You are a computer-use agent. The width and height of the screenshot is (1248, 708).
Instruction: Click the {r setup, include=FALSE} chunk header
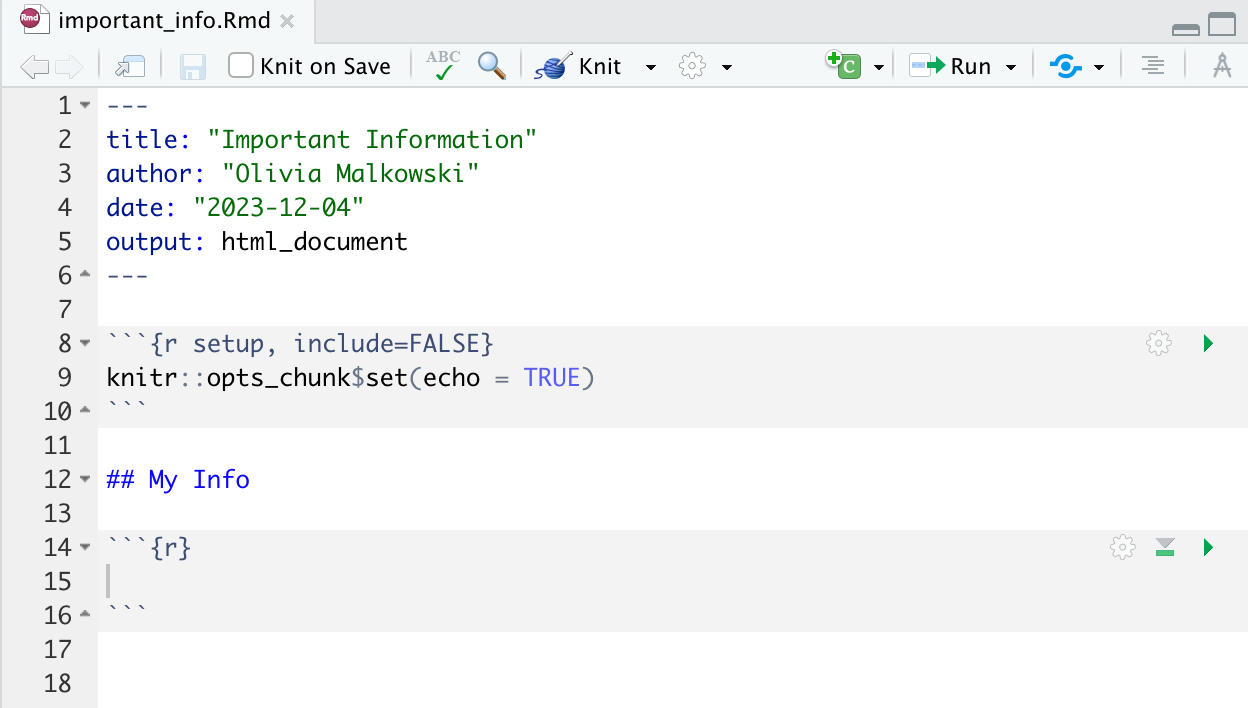click(300, 343)
